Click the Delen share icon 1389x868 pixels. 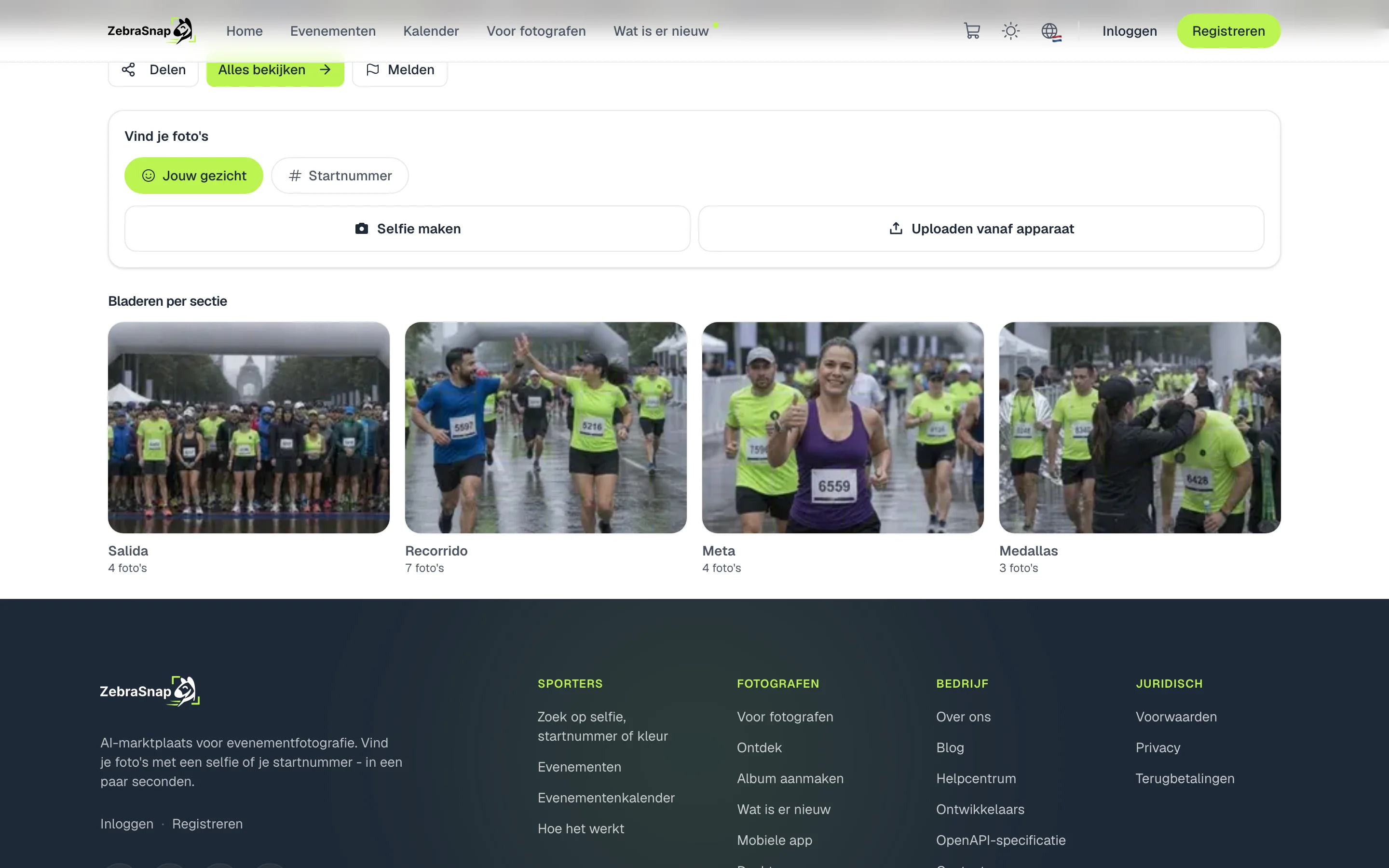point(129,69)
